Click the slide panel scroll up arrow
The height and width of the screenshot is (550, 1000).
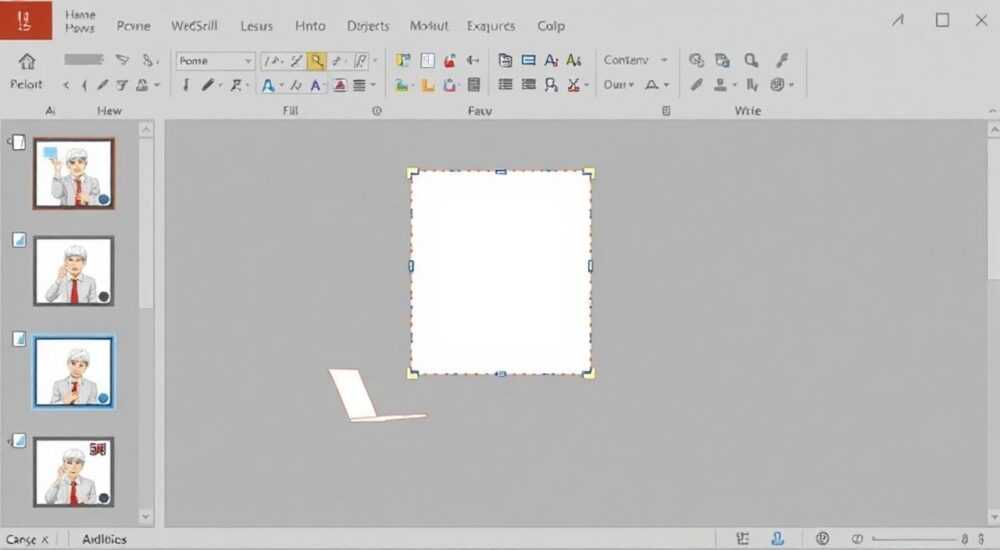pos(146,130)
